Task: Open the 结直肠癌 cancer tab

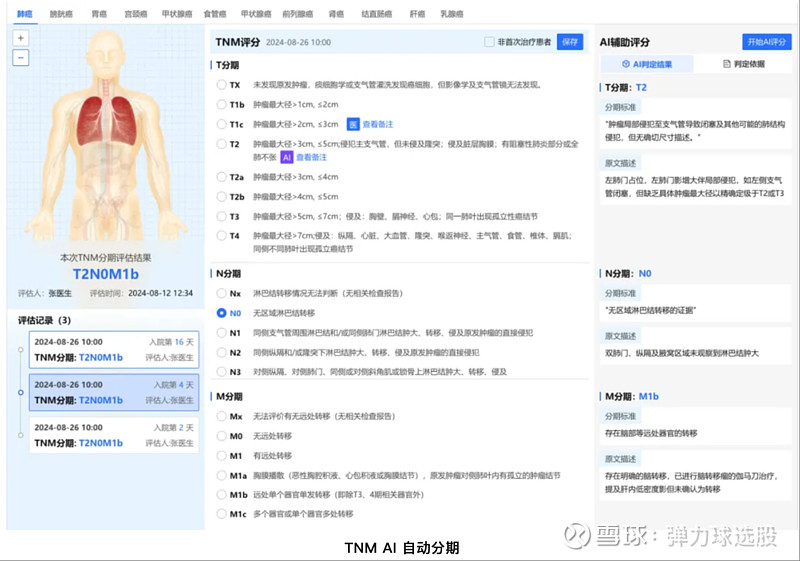Action: pos(376,15)
